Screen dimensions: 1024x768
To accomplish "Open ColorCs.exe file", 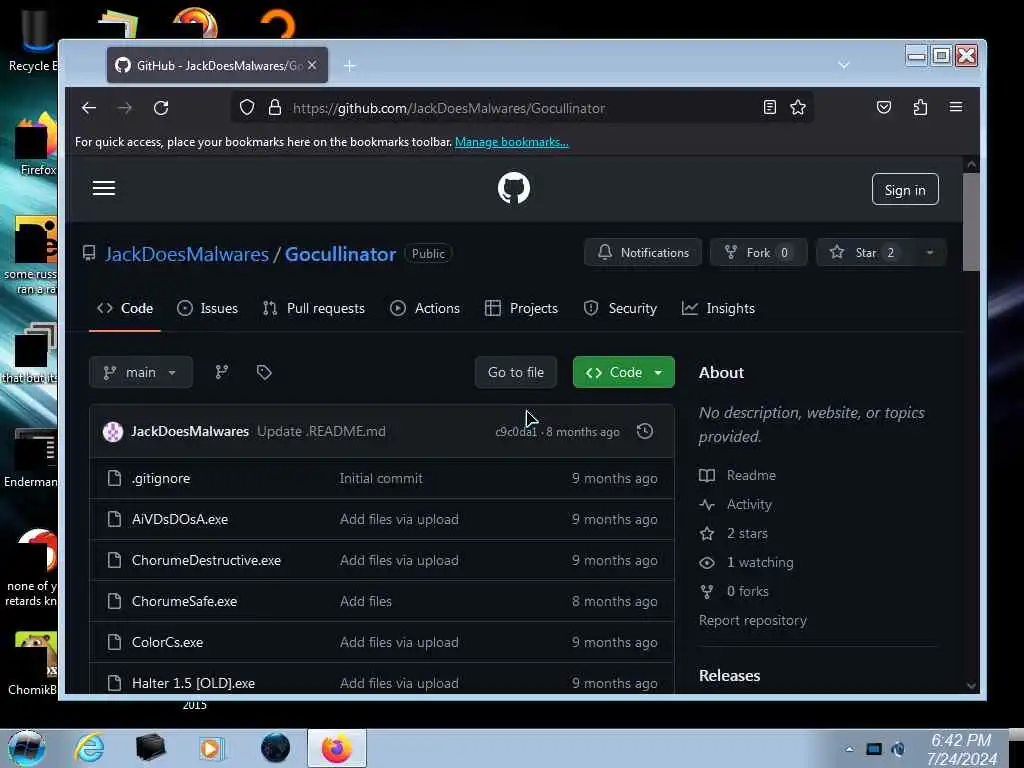I will [x=167, y=643].
